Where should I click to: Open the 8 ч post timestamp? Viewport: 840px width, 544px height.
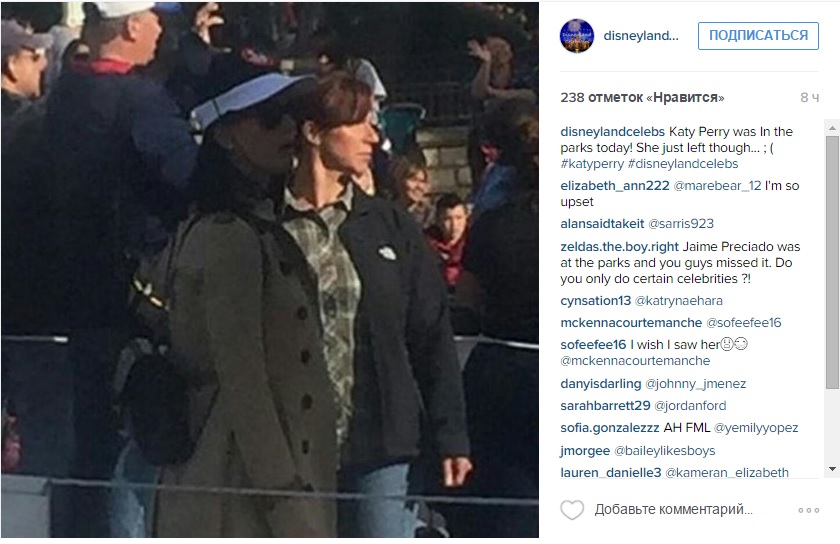point(809,98)
